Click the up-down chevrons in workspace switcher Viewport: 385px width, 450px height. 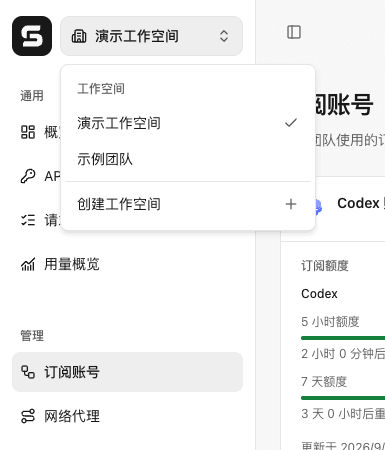(x=224, y=36)
